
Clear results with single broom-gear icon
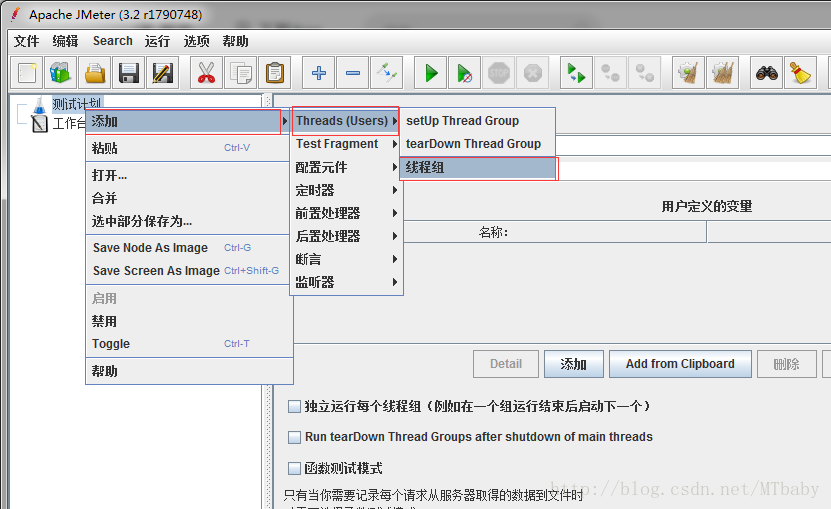pos(688,73)
